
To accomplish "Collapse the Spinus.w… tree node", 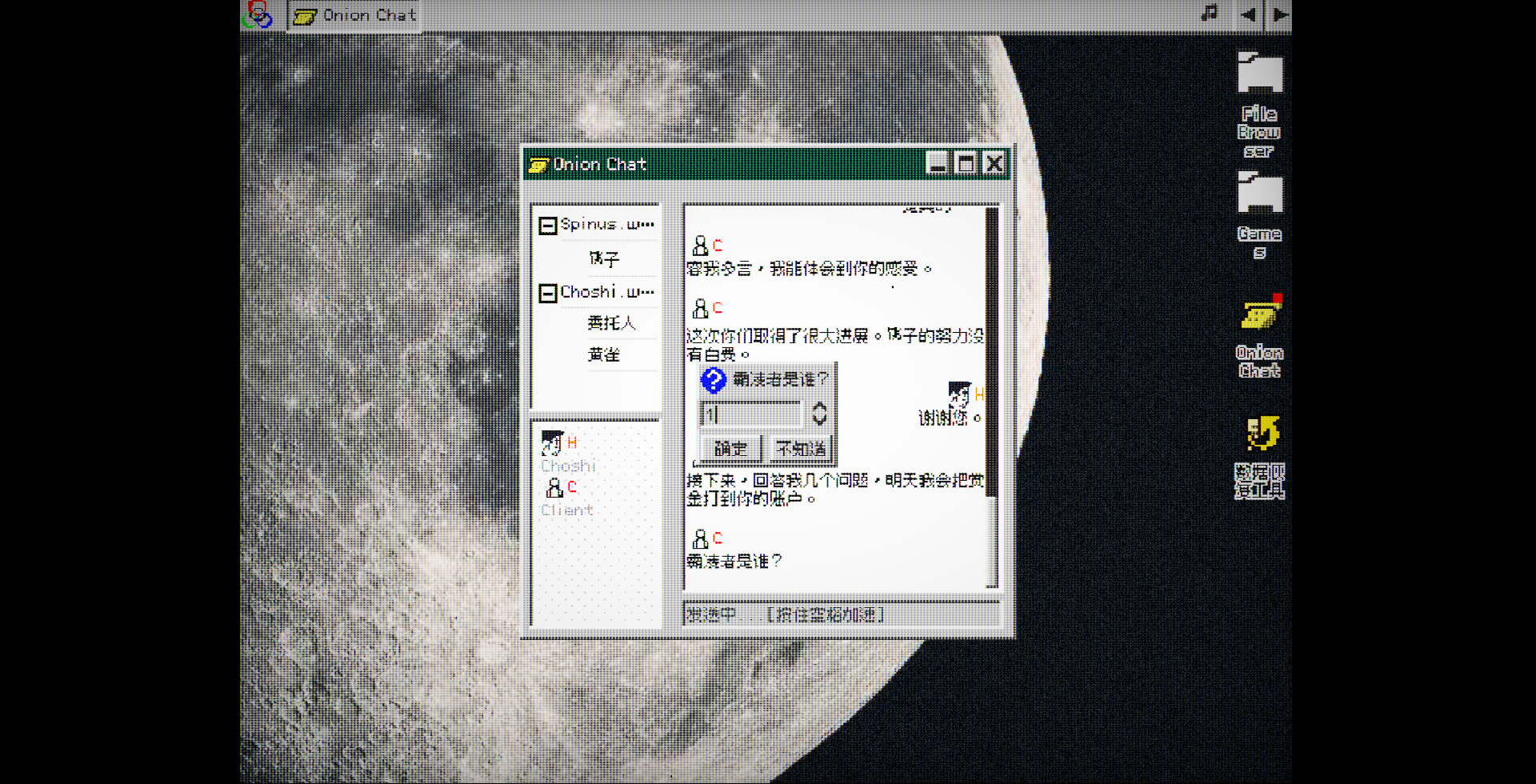I will [x=547, y=226].
